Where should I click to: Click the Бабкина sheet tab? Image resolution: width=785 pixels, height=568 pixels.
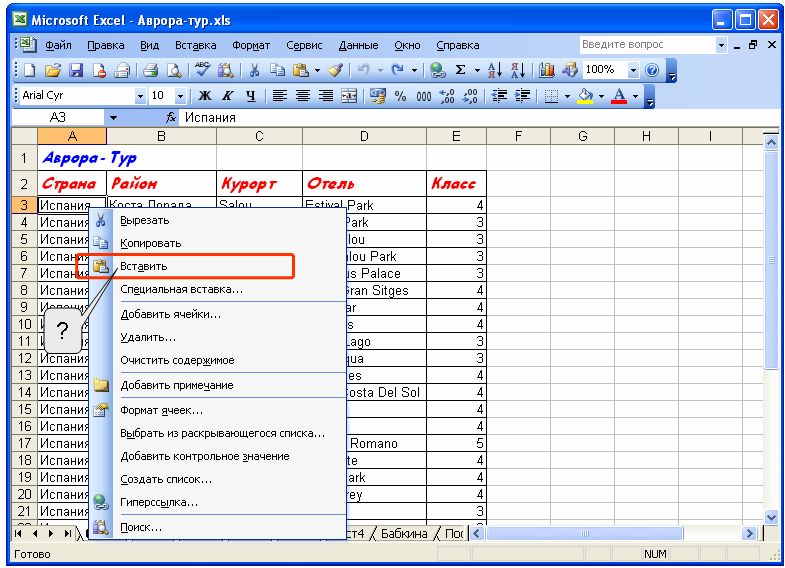click(x=404, y=533)
